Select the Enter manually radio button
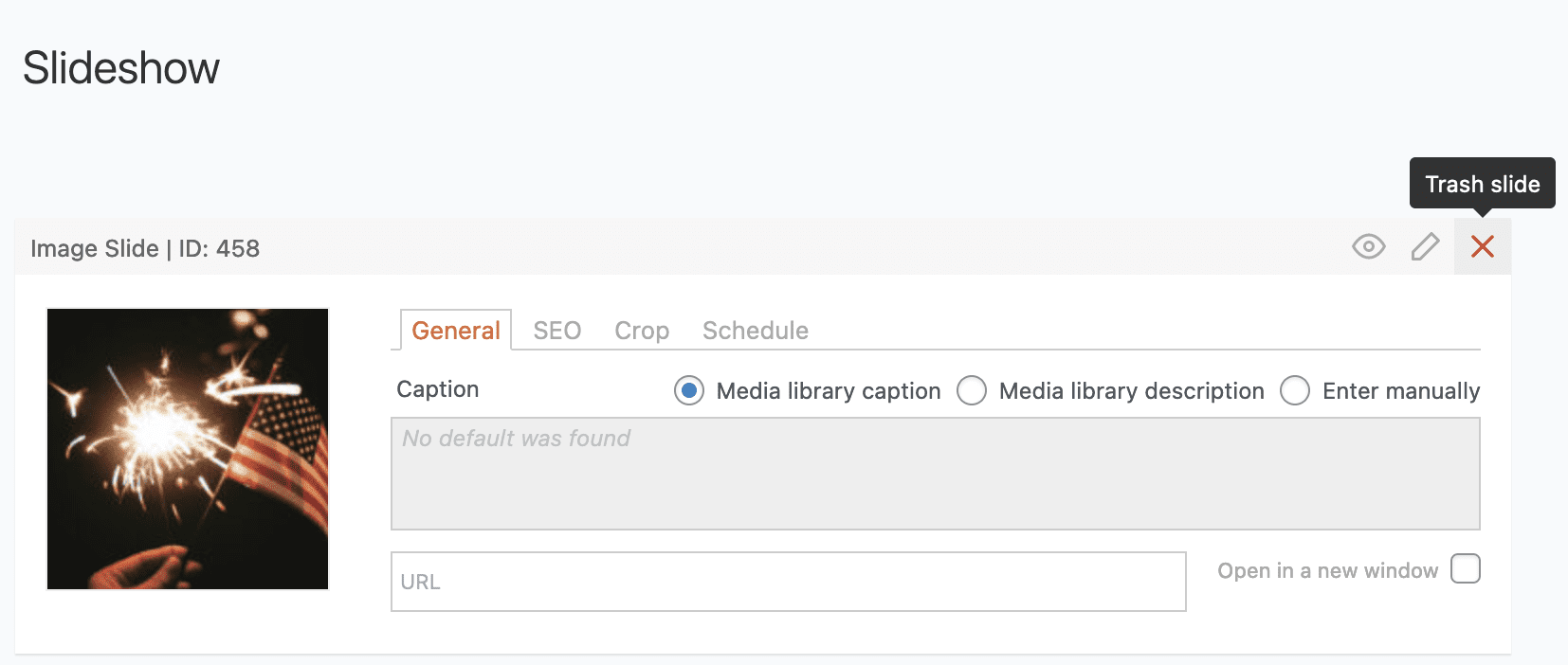 pos(1295,390)
